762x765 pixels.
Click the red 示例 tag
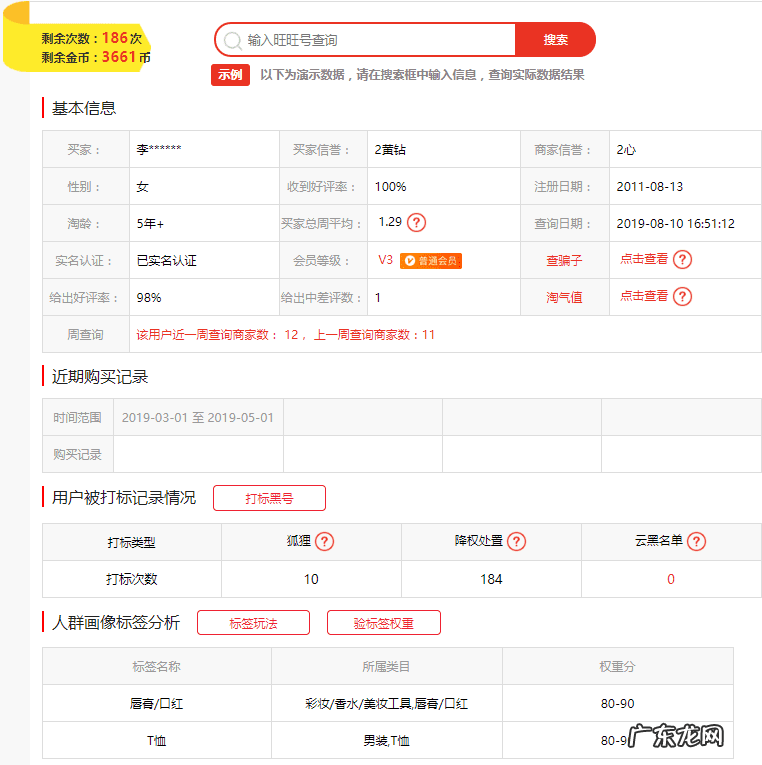tap(230, 75)
